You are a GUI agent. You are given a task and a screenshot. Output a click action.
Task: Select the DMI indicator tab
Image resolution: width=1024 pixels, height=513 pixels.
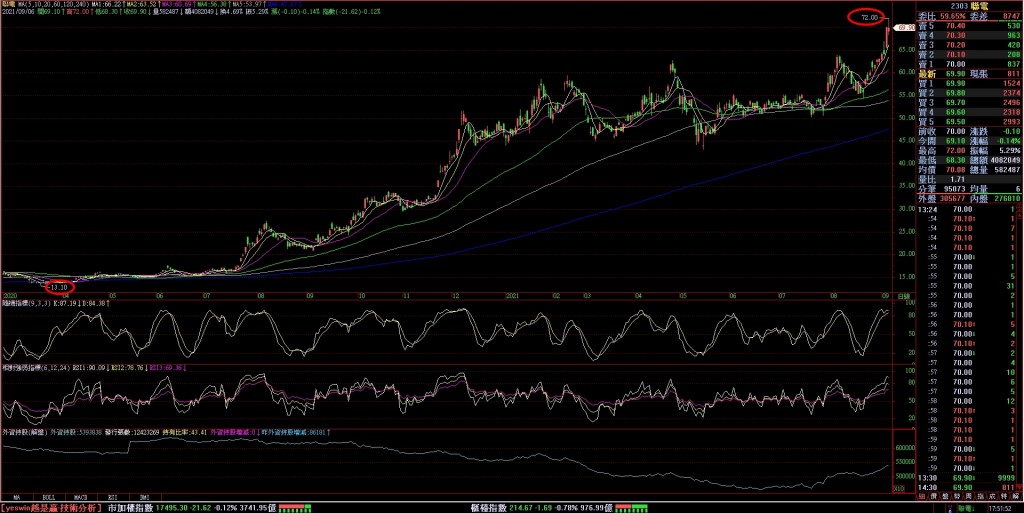142,496
